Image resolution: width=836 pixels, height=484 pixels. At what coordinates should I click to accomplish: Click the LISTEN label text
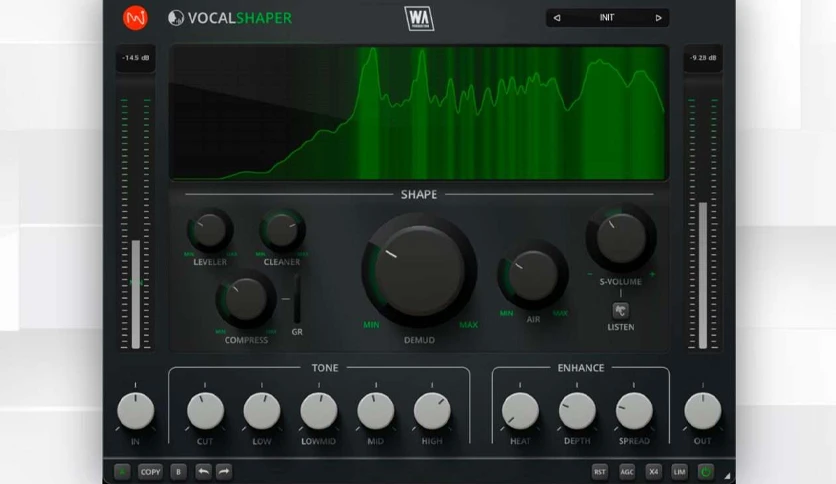621,327
